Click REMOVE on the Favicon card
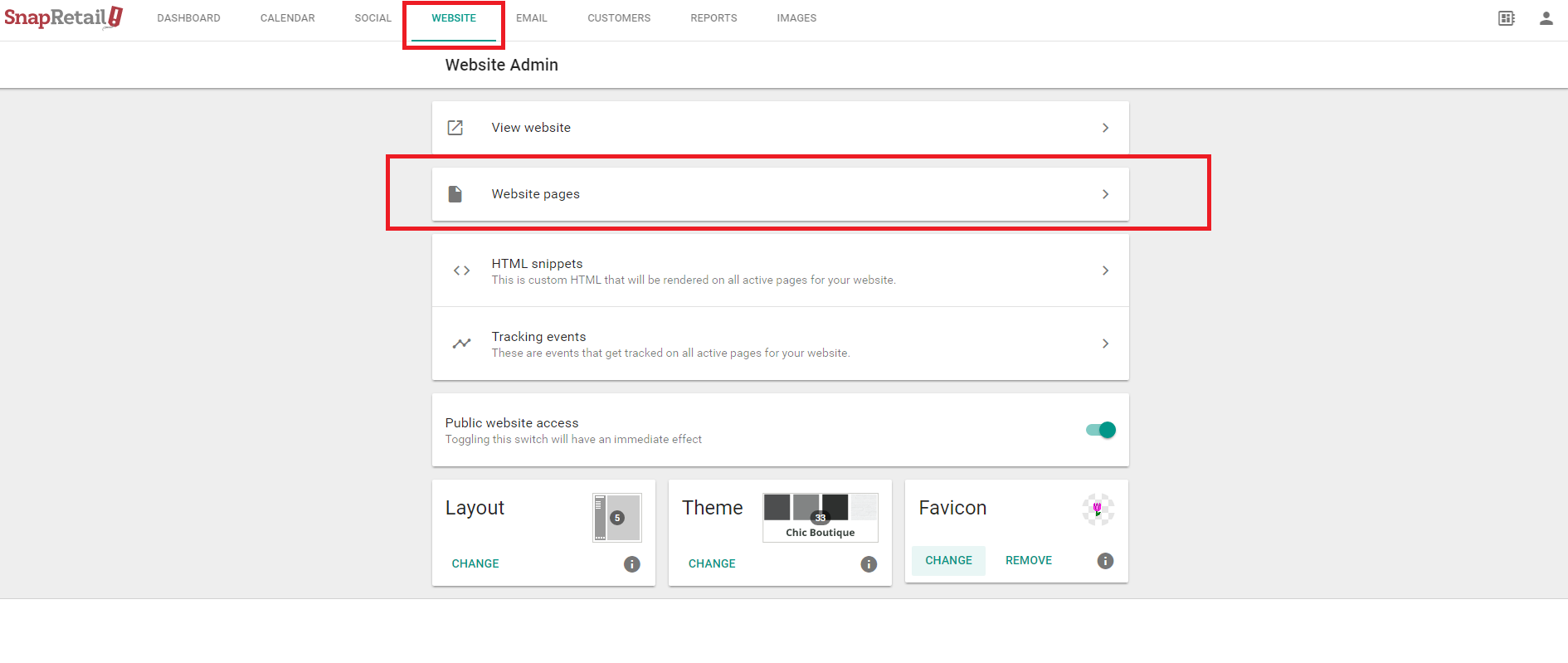This screenshot has height=663, width=1568. click(x=1029, y=561)
